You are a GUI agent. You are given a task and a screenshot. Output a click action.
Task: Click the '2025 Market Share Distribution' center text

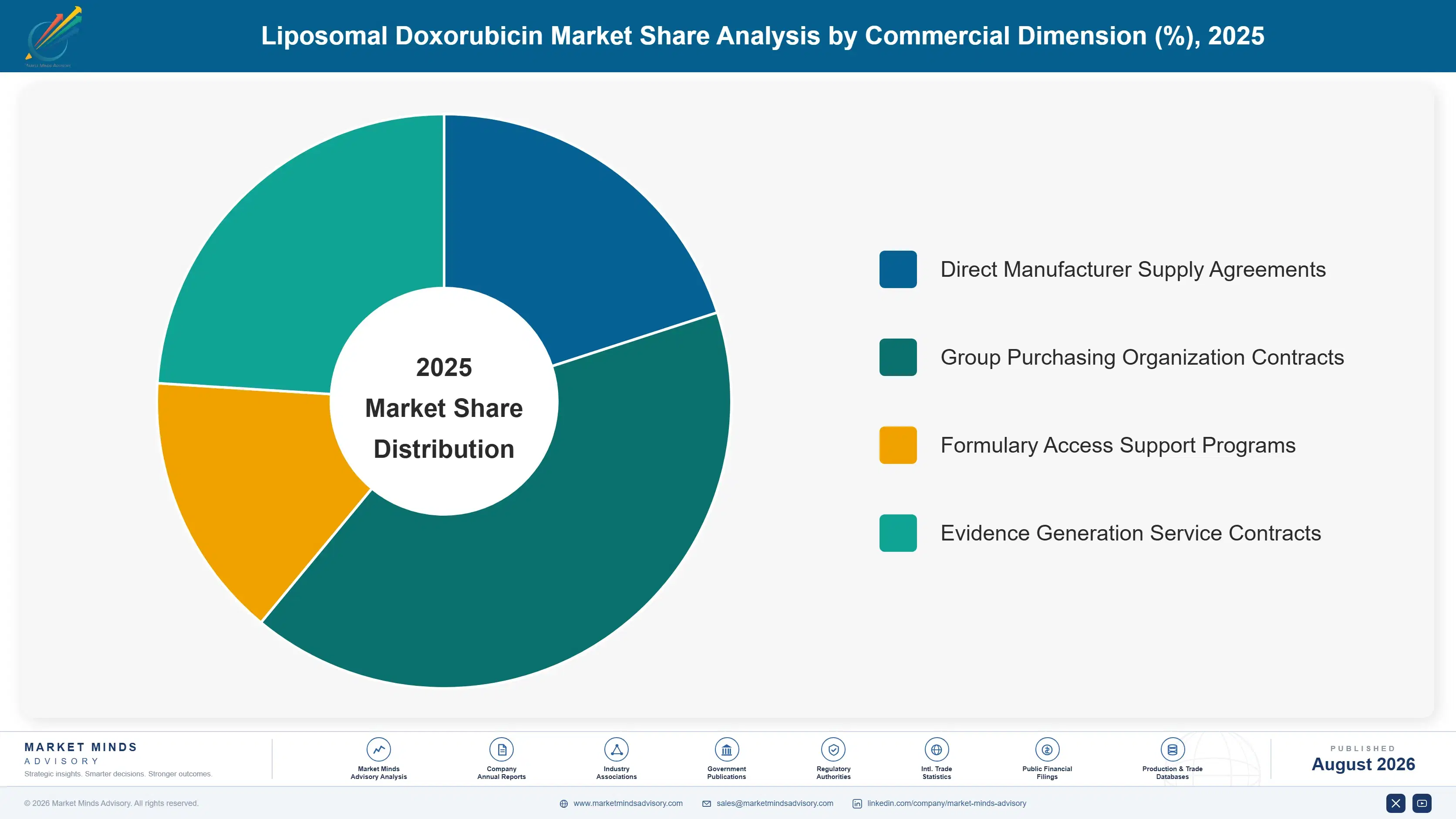(444, 408)
